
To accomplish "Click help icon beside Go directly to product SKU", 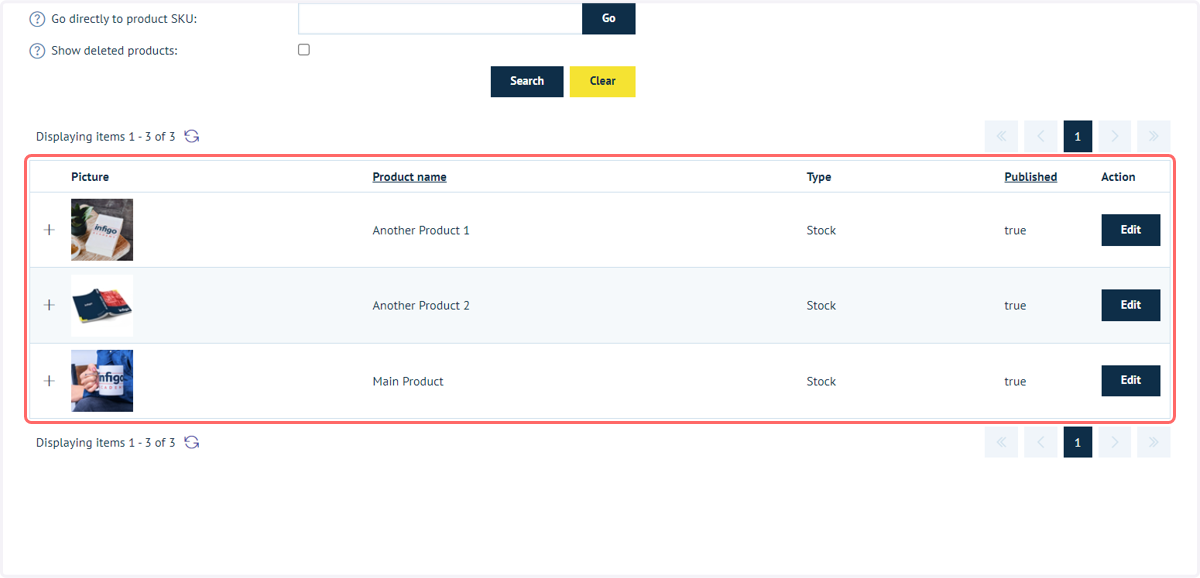I will [x=37, y=19].
